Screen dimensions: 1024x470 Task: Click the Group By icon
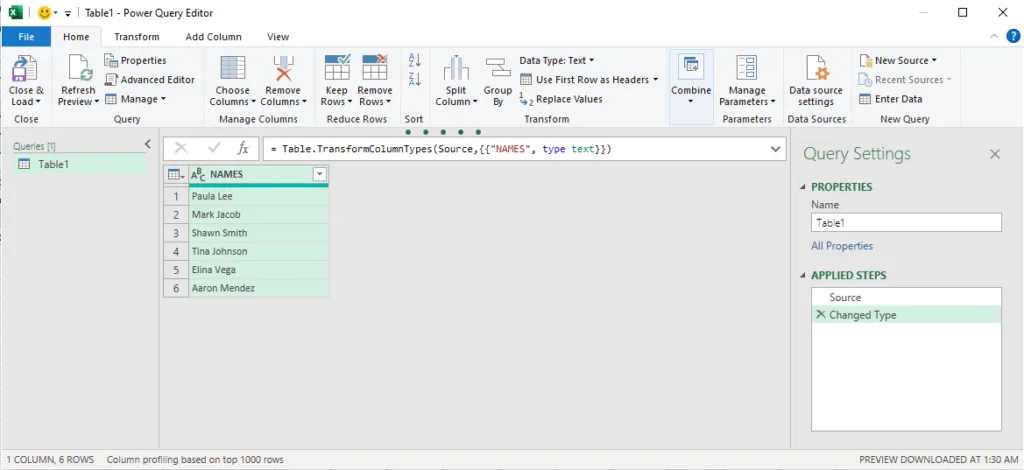pos(498,69)
